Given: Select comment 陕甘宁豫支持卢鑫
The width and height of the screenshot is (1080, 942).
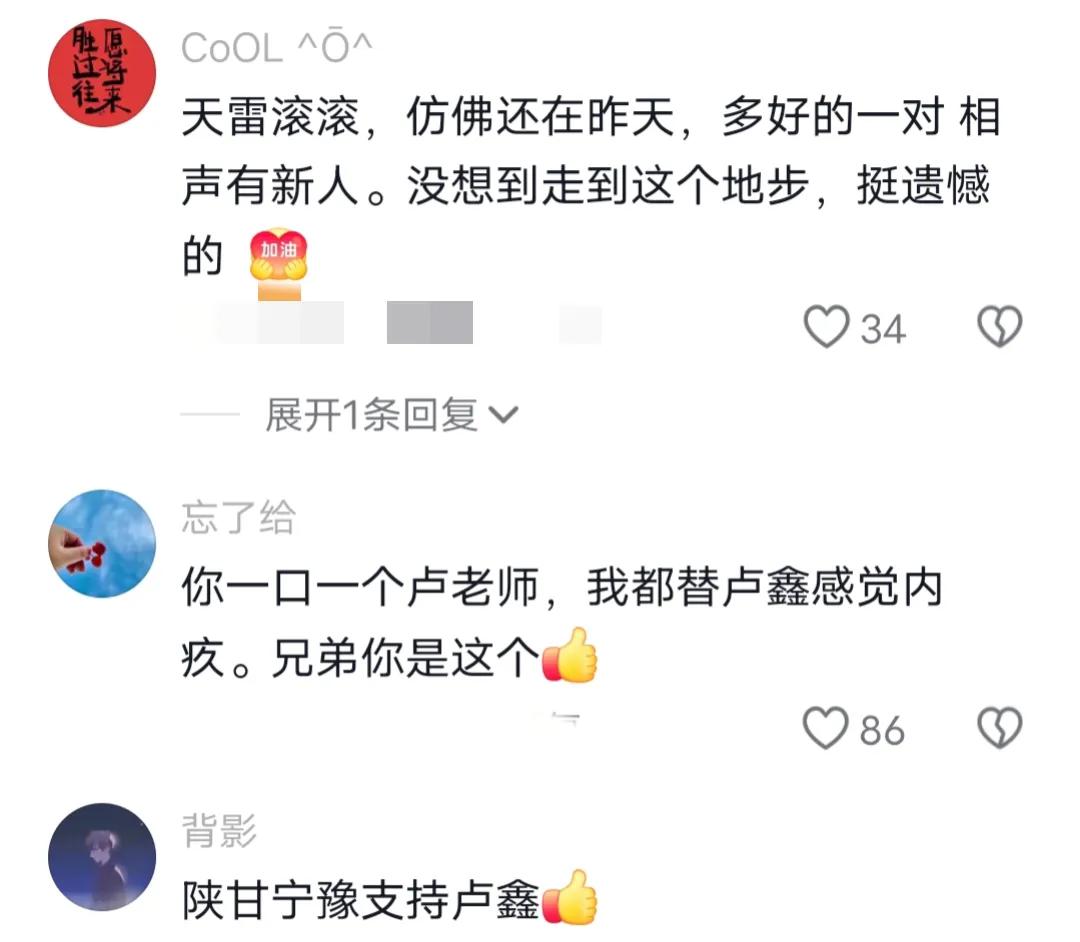Looking at the screenshot, I should click(x=360, y=899).
